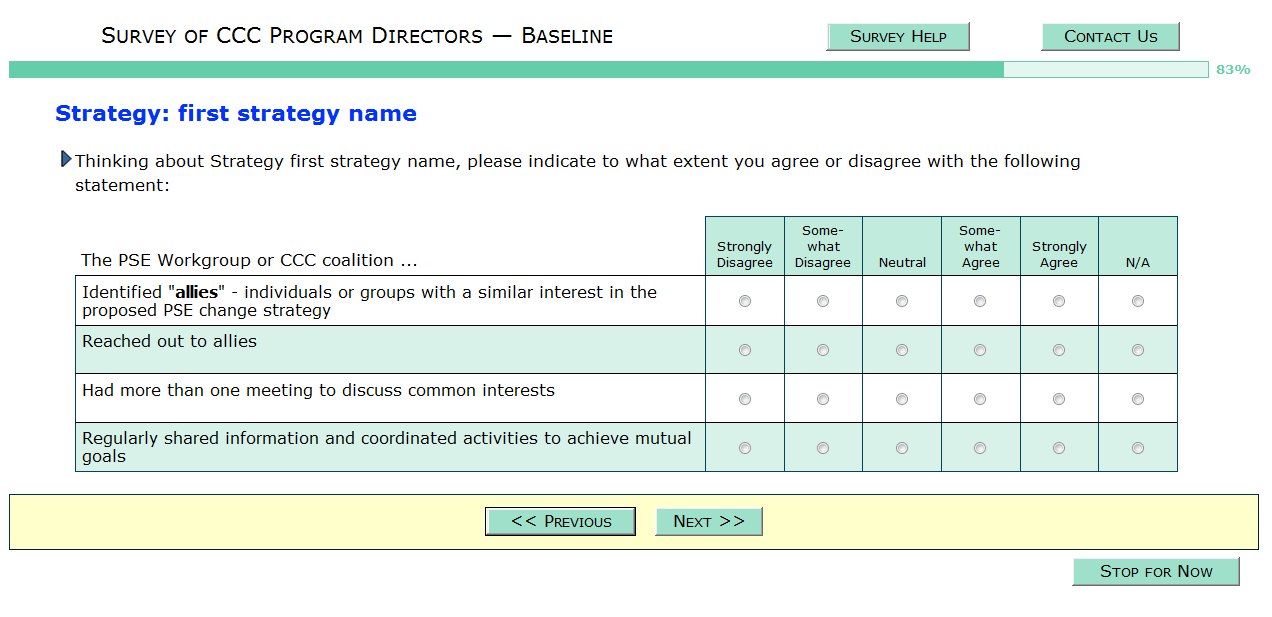
Task: Select Neutral for more than one meeting row
Action: pos(902,399)
